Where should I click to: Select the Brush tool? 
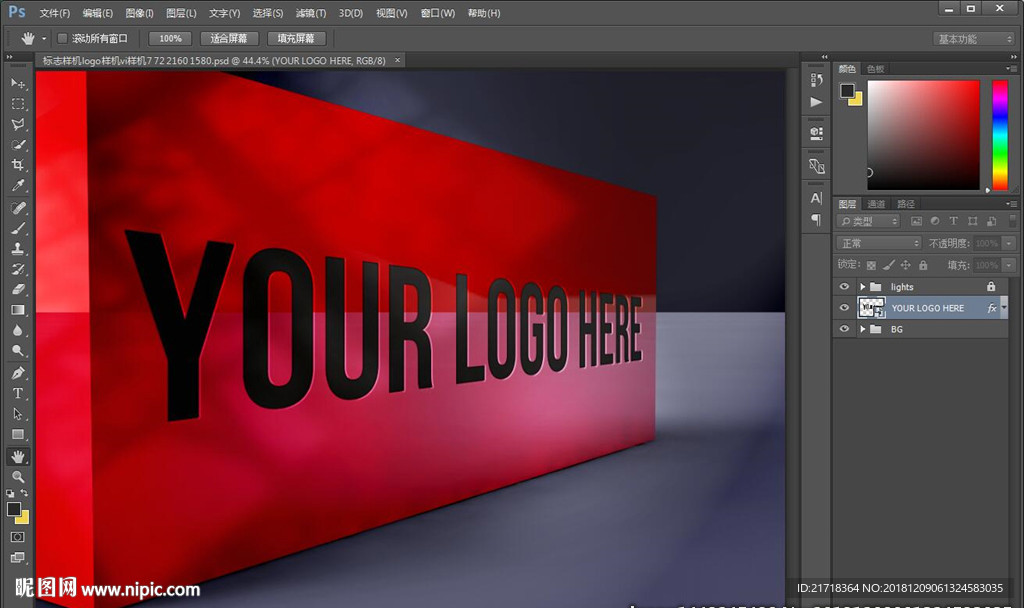click(18, 228)
